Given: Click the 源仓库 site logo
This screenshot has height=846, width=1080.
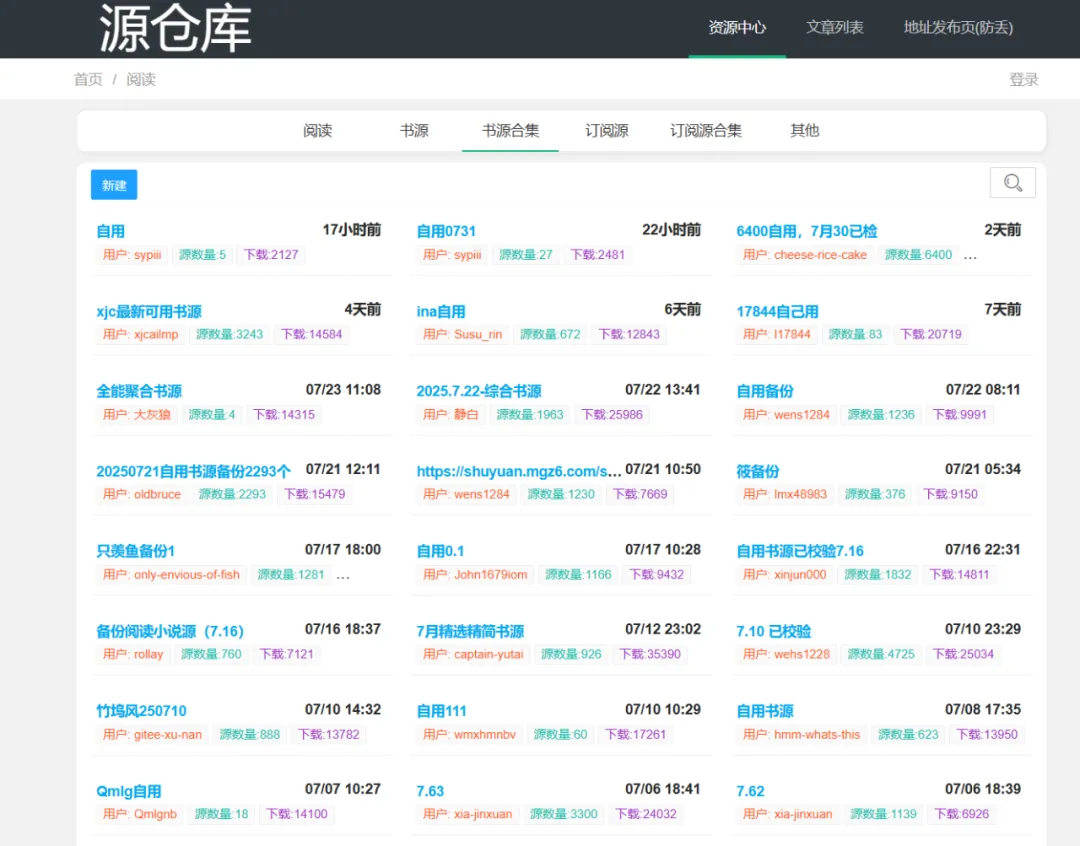Looking at the screenshot, I should (x=170, y=28).
